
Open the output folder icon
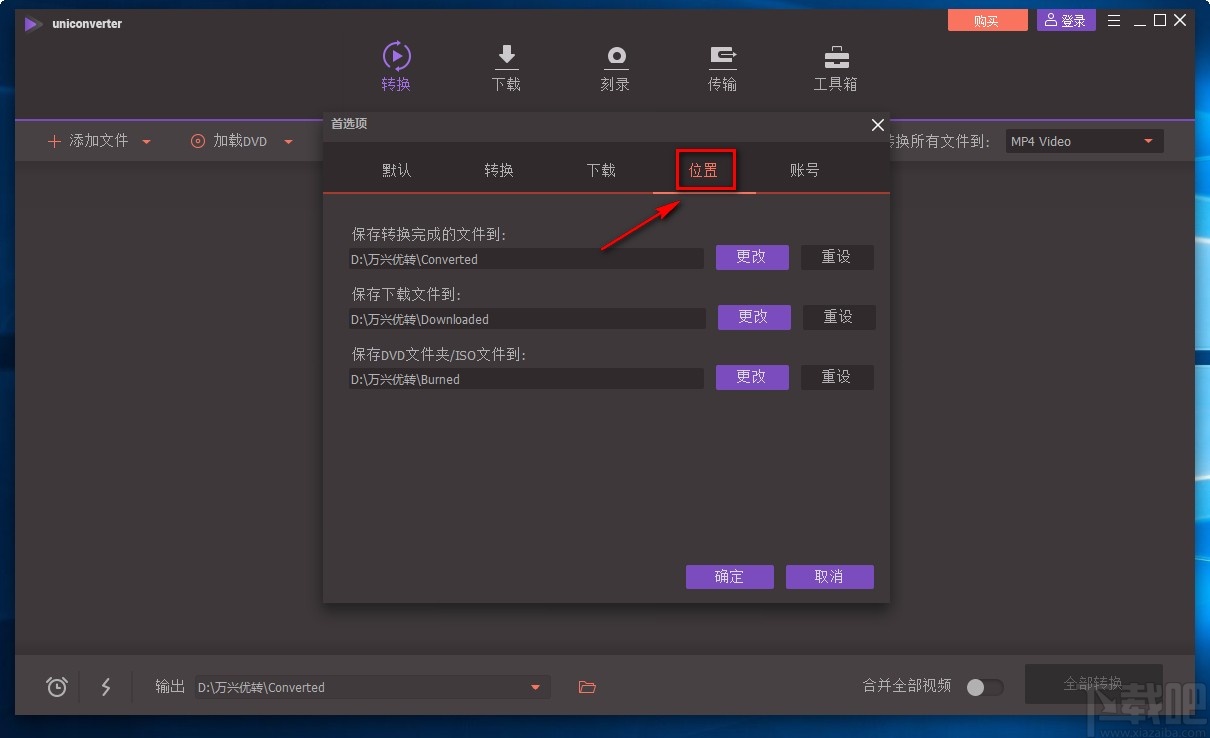tap(587, 687)
